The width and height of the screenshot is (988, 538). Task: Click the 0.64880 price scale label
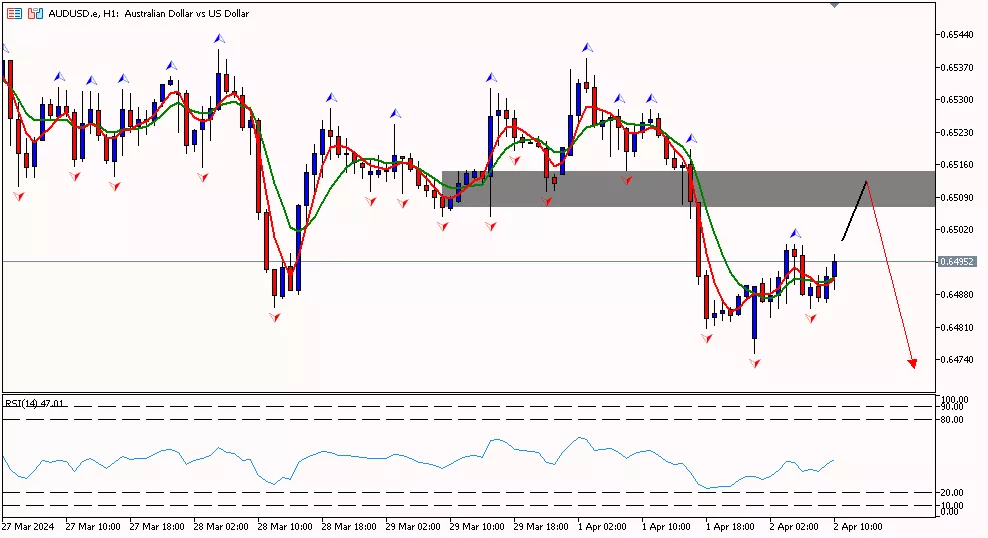point(956,295)
